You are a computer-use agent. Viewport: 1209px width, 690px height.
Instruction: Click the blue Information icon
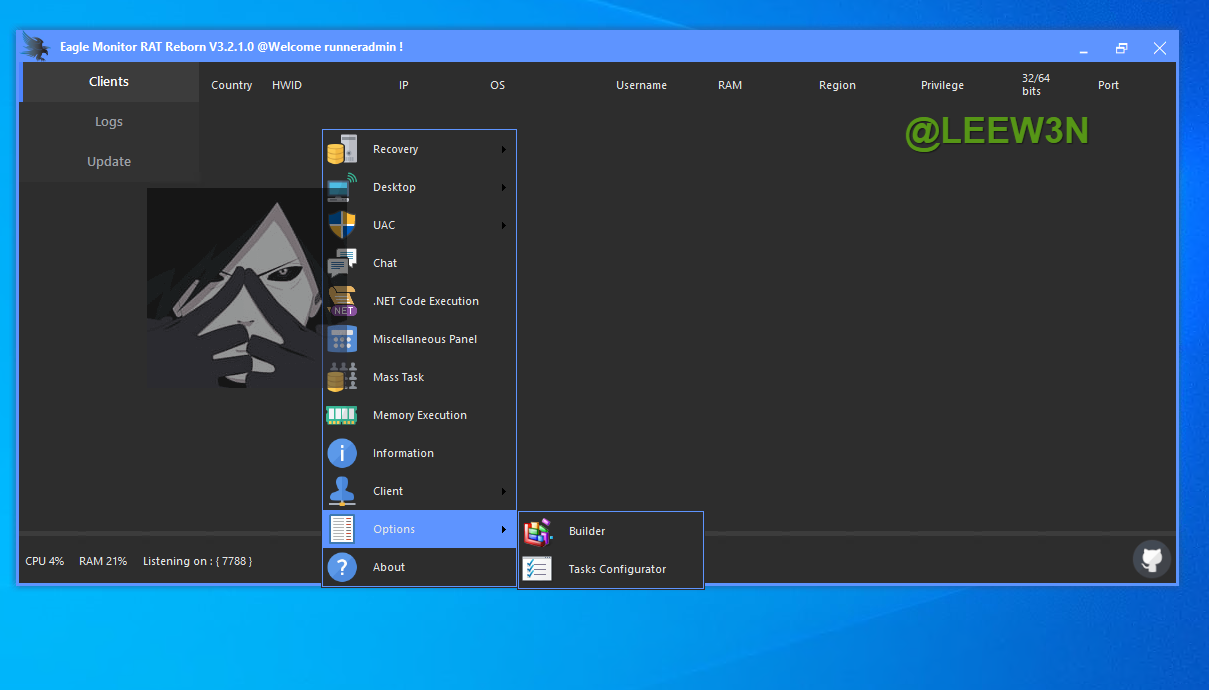[342, 453]
